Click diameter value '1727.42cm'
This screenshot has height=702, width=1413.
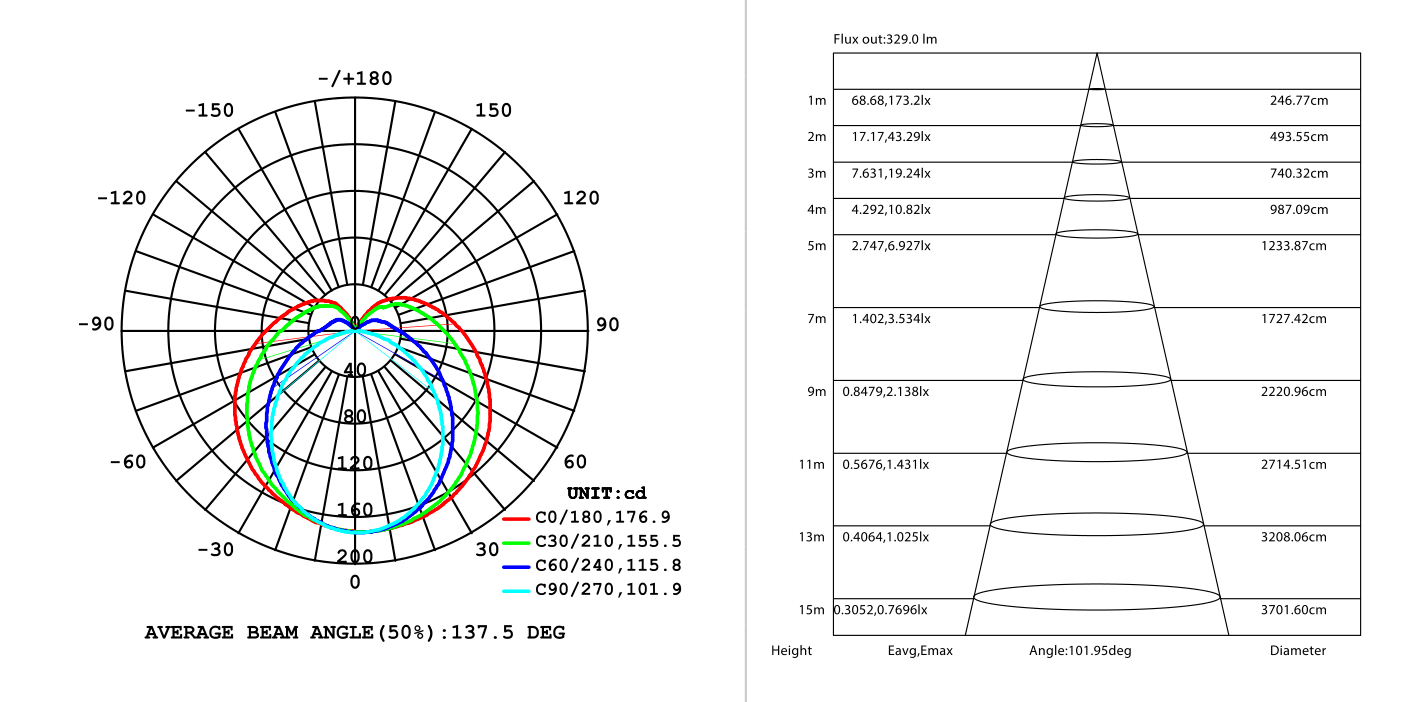pos(1296,319)
